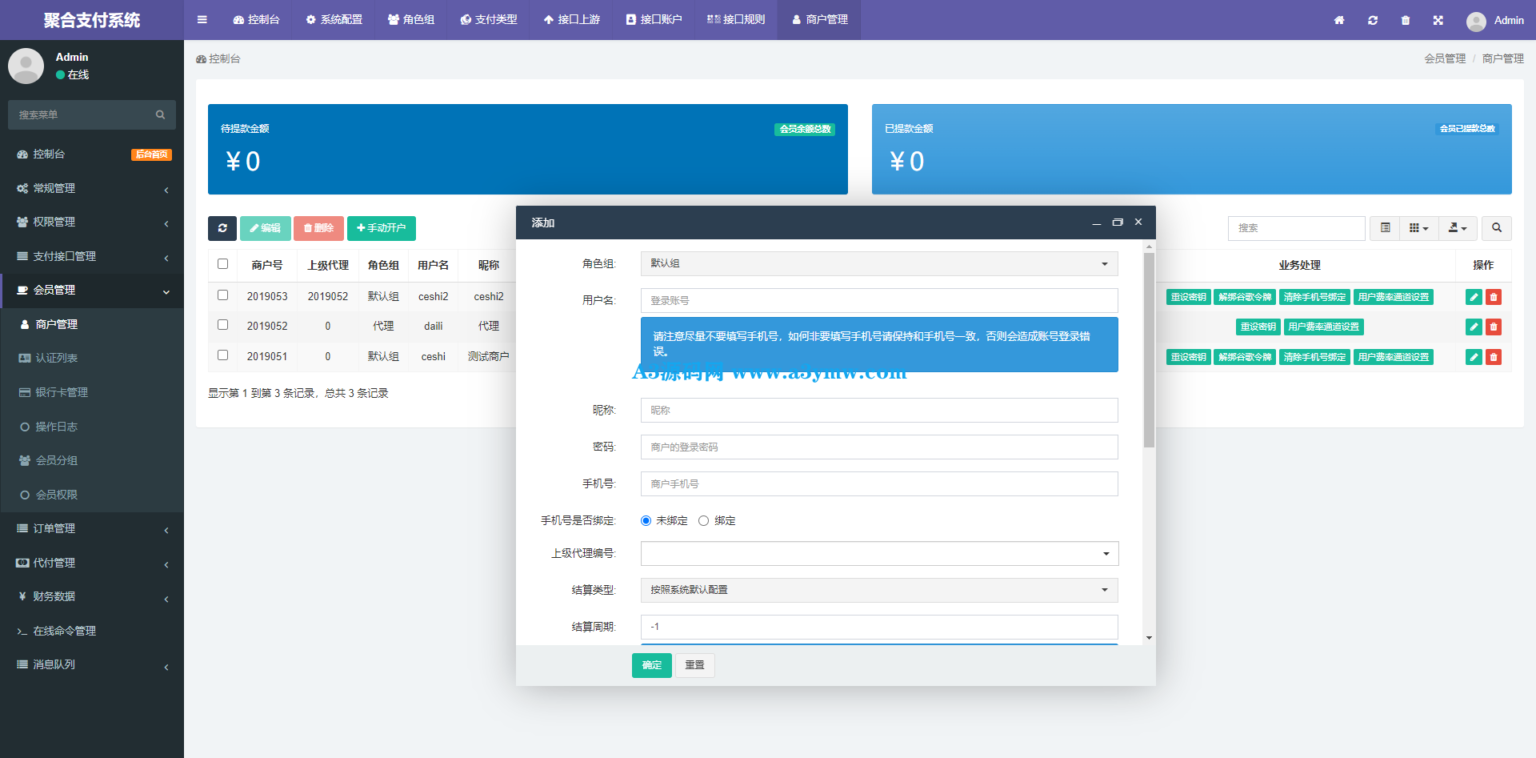This screenshot has height=758, width=1536.
Task: Click the dialog vertical scrollbar thumb
Action: click(x=1149, y=350)
